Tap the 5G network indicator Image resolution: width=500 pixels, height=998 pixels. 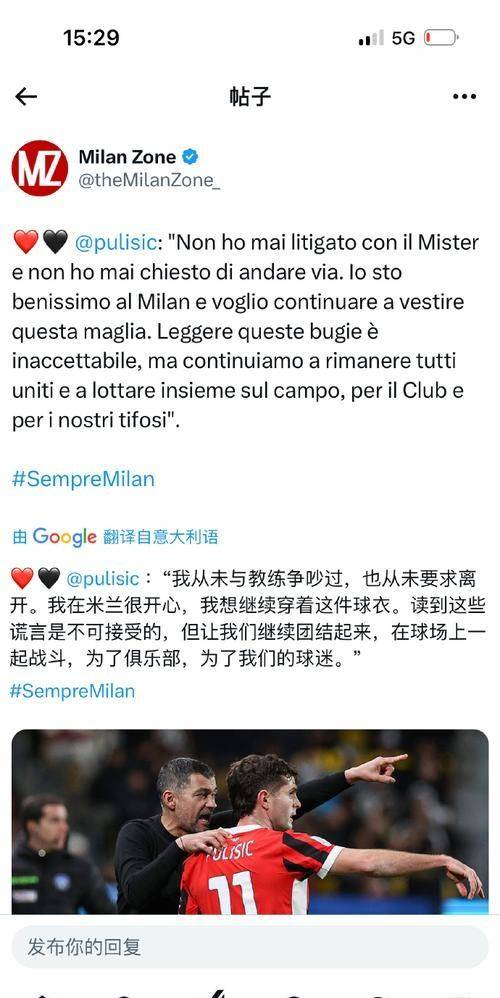coord(403,38)
